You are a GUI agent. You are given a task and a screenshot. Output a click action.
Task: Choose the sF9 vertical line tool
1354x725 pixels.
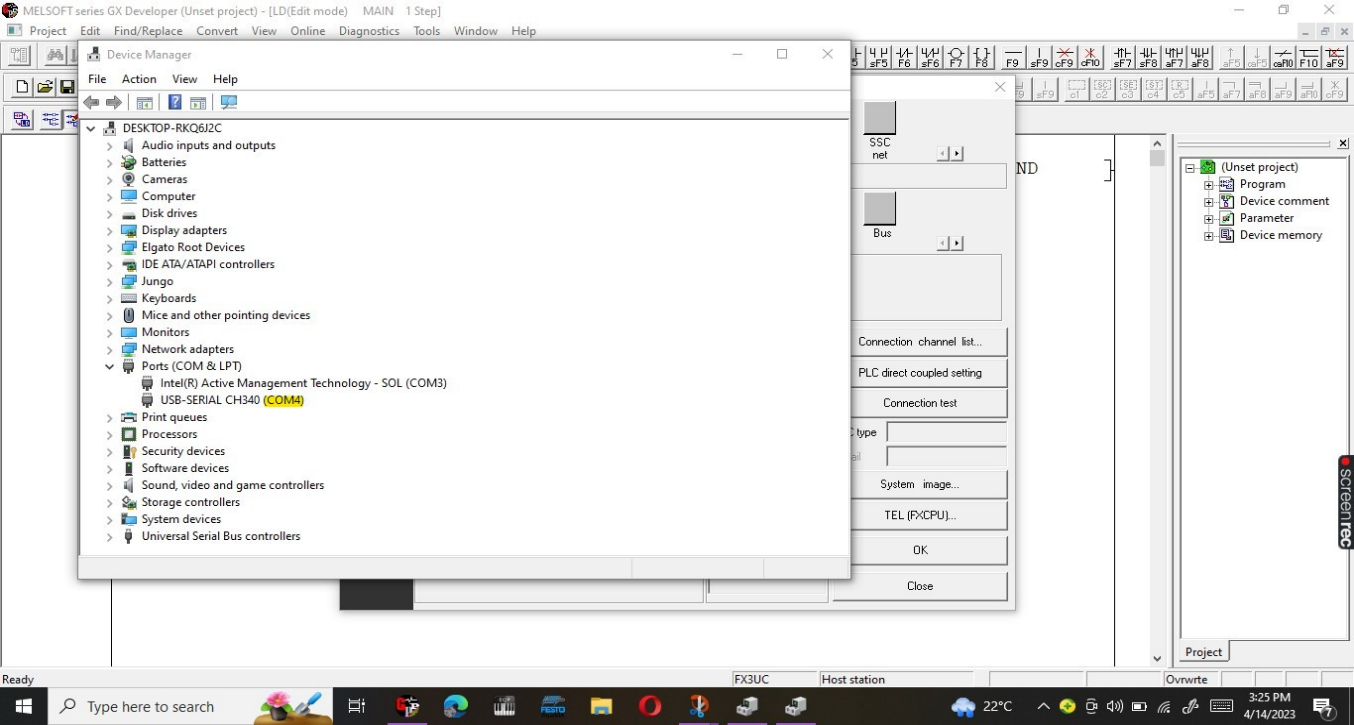(x=1038, y=56)
